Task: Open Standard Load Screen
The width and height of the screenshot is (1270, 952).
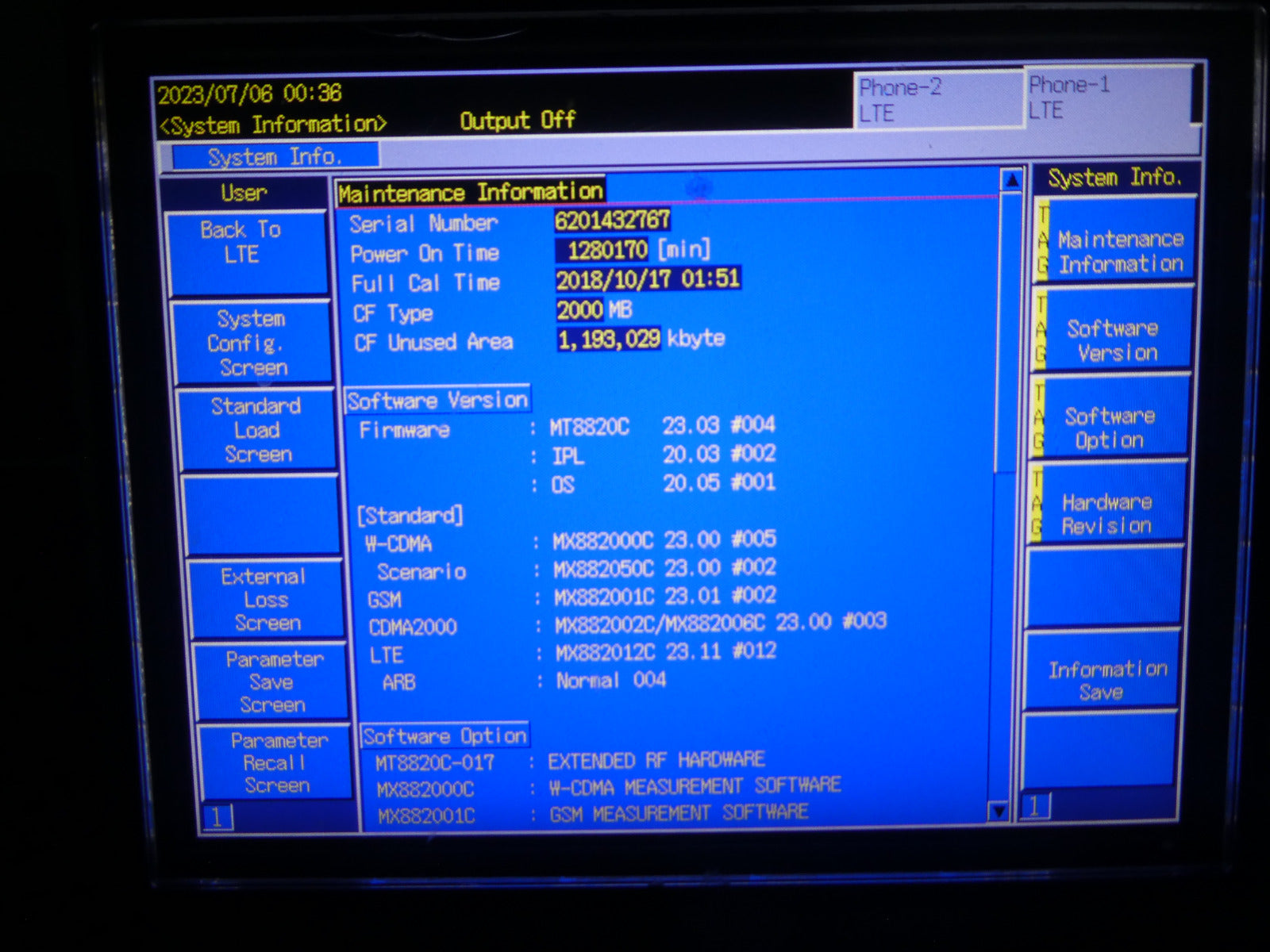Action: point(257,429)
